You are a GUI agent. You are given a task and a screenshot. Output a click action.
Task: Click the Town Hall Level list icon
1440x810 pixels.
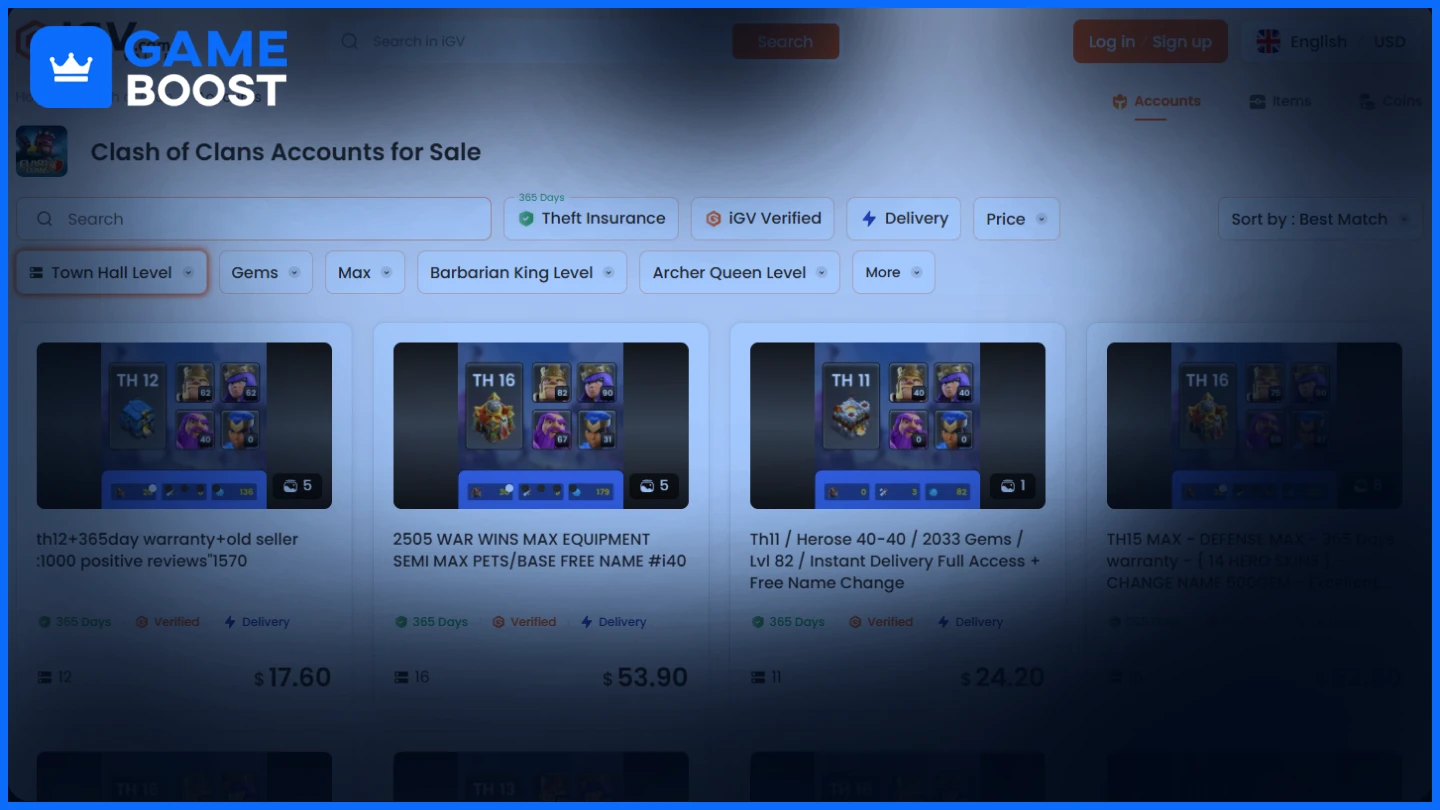click(x=36, y=273)
